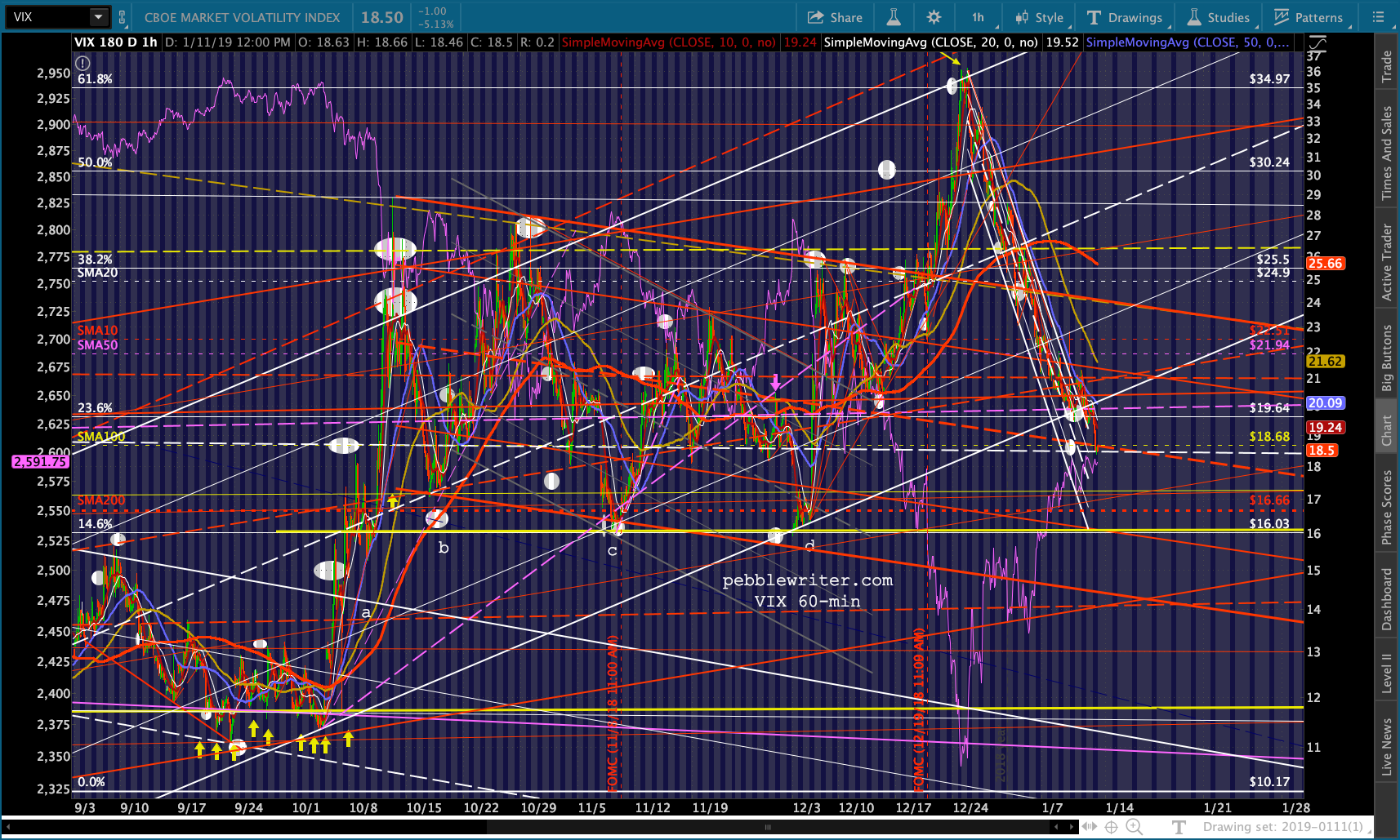Open the 1h timeframe selector
The width and height of the screenshot is (1400, 840).
(x=978, y=17)
